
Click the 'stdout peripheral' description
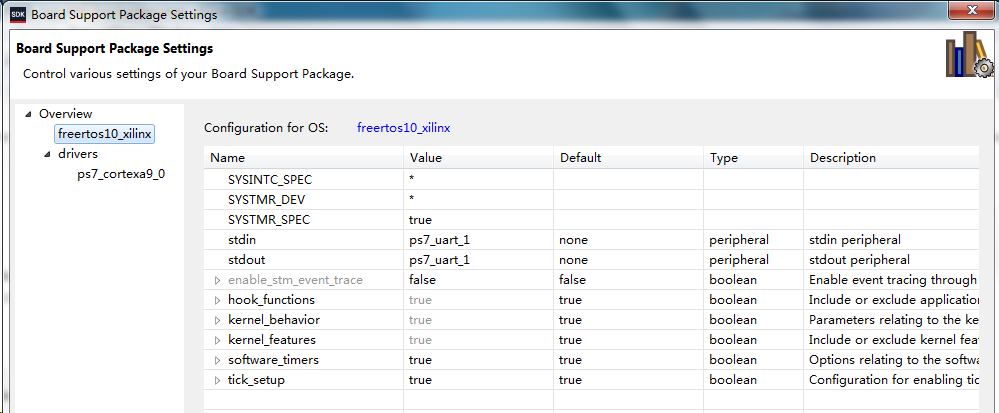(x=859, y=260)
